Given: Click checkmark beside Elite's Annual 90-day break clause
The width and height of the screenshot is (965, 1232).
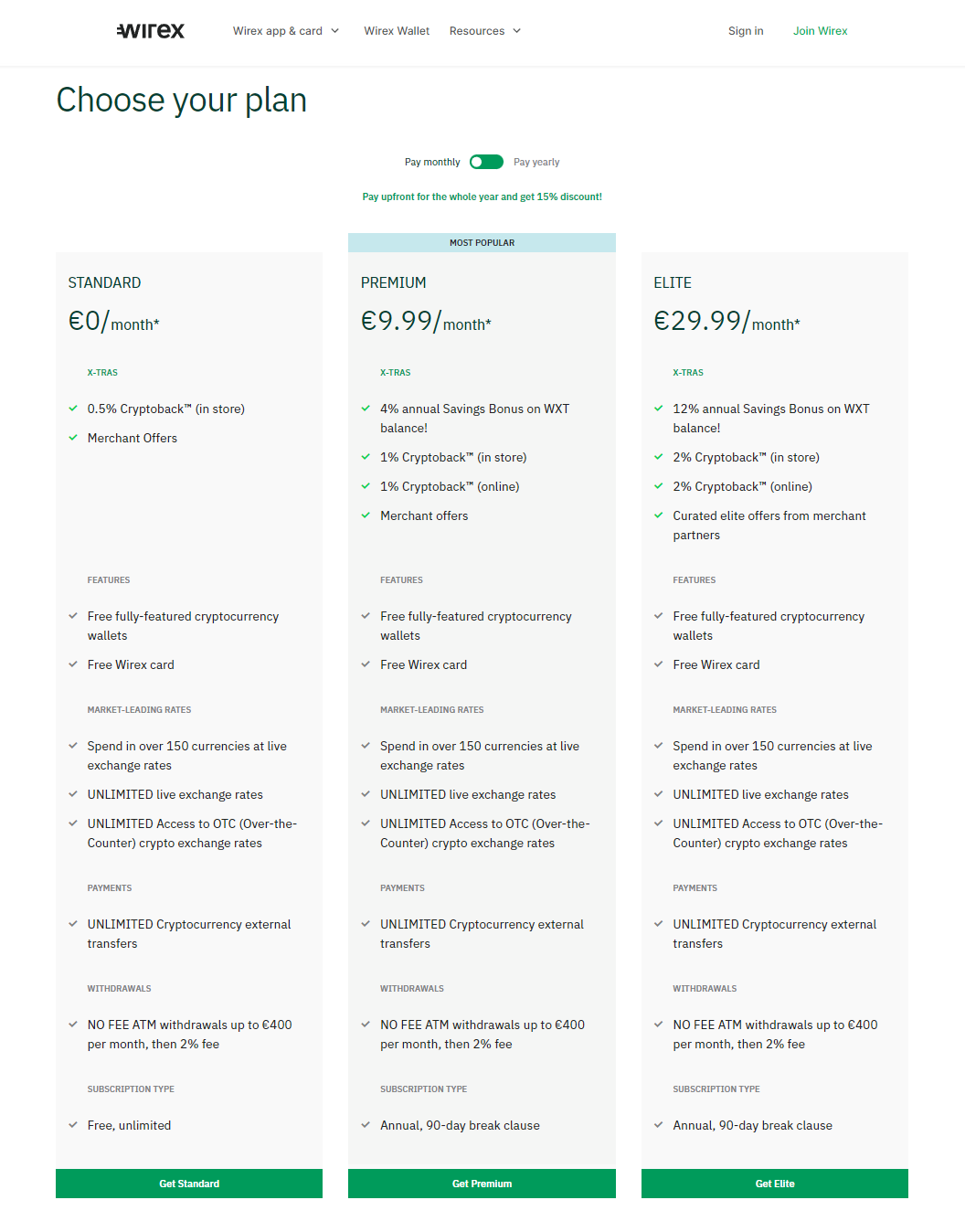Looking at the screenshot, I should click(659, 1125).
